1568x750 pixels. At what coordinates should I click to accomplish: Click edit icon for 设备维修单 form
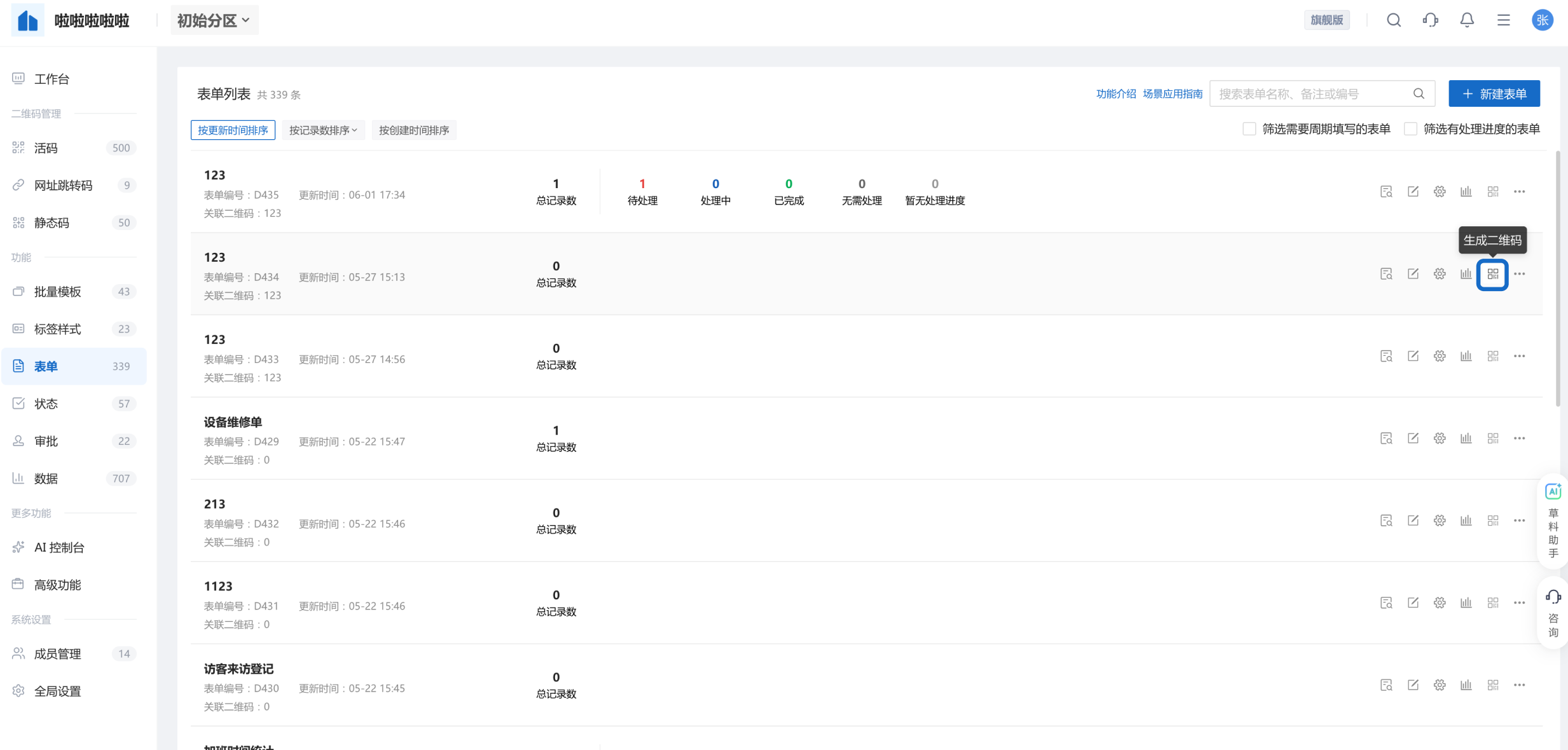pyautogui.click(x=1413, y=438)
